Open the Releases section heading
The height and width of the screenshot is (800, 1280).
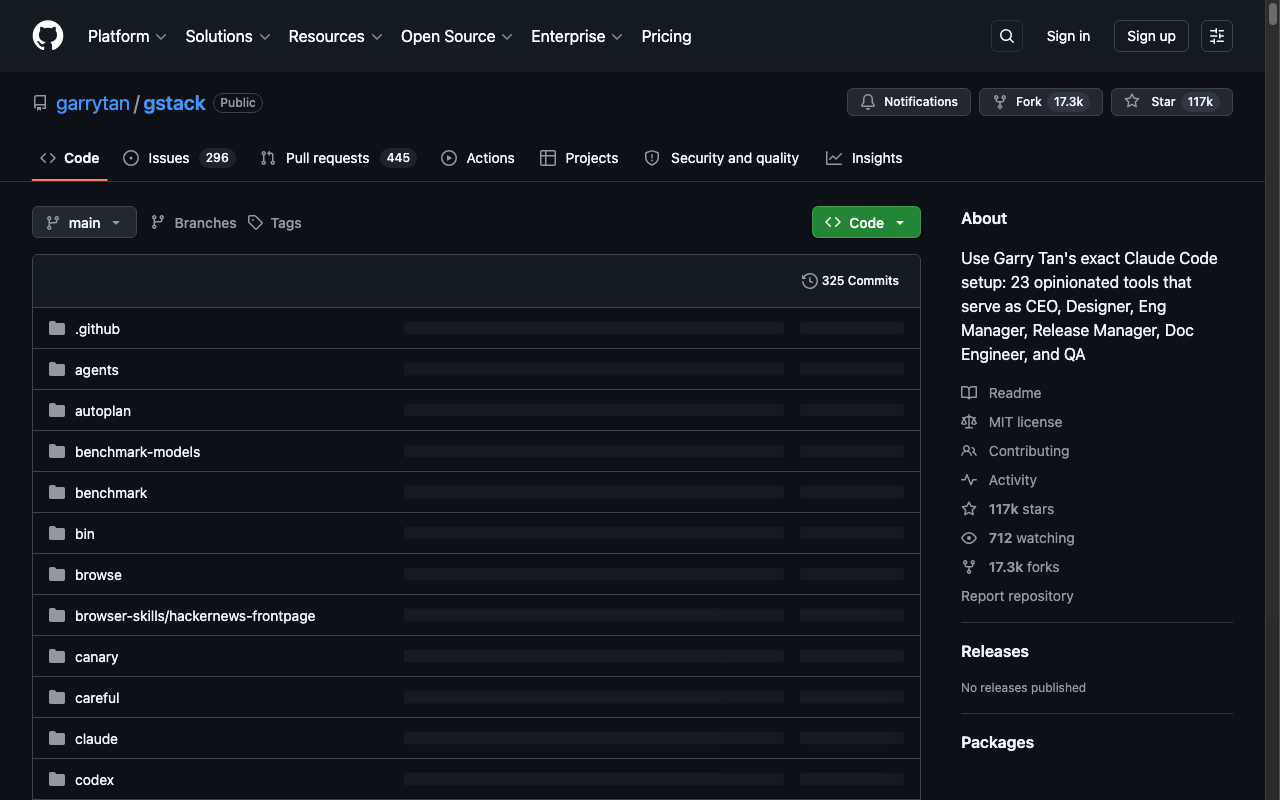click(995, 651)
